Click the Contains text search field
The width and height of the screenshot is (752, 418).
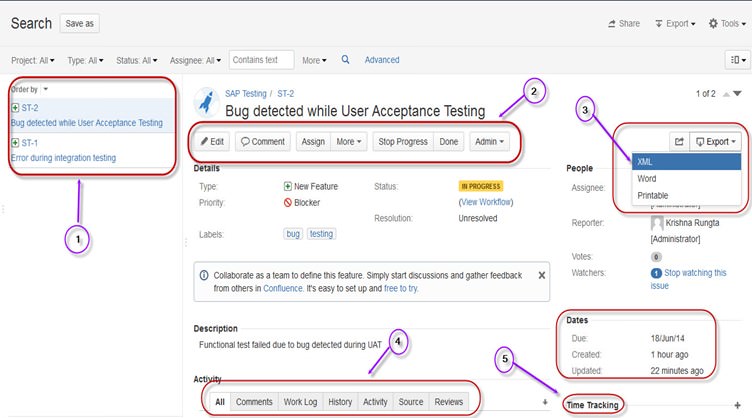point(261,60)
